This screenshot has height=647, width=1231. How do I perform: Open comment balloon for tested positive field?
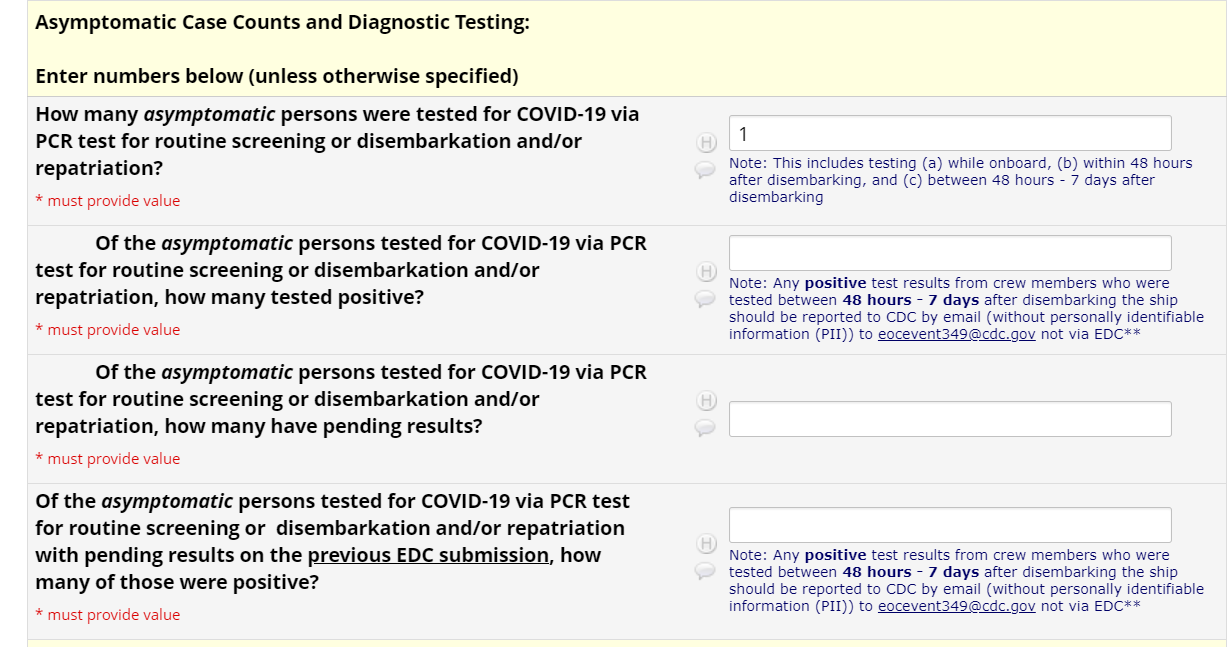pyautogui.click(x=705, y=299)
